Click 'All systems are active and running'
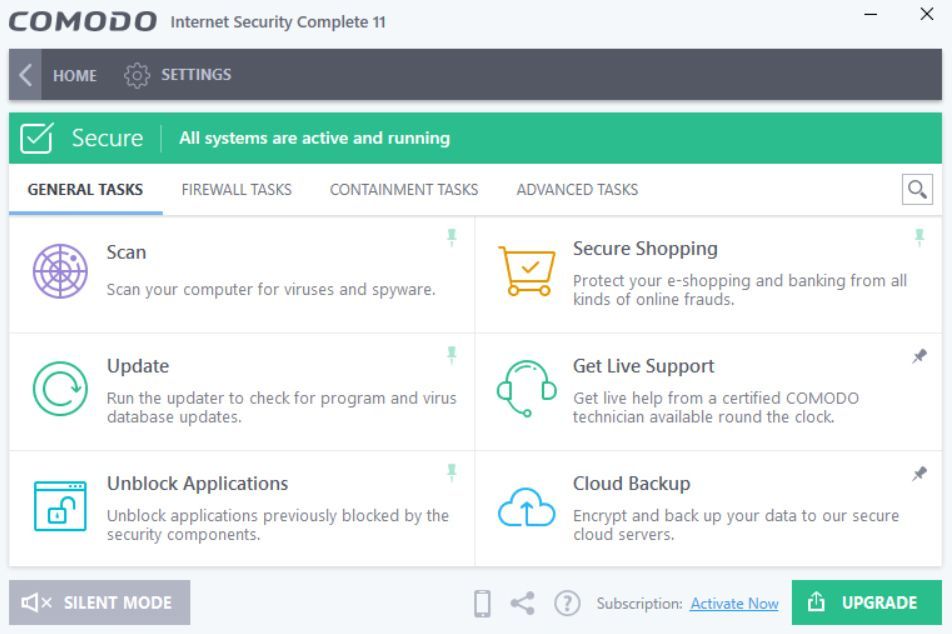952x634 pixels. coord(314,138)
